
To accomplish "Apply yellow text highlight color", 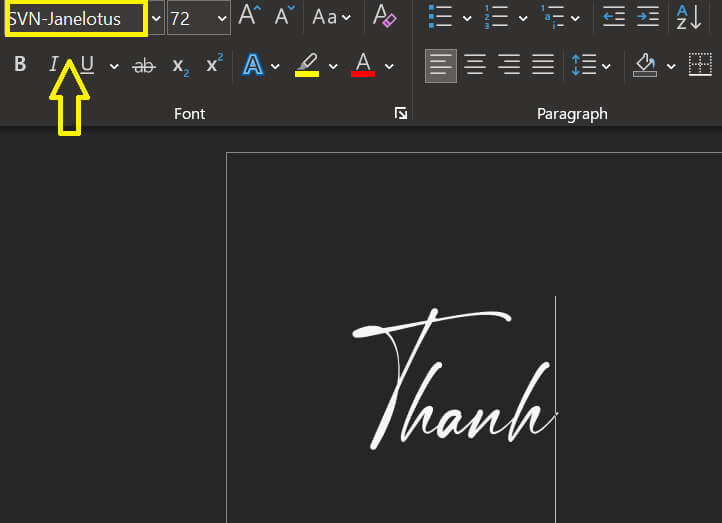I will coord(307,66).
